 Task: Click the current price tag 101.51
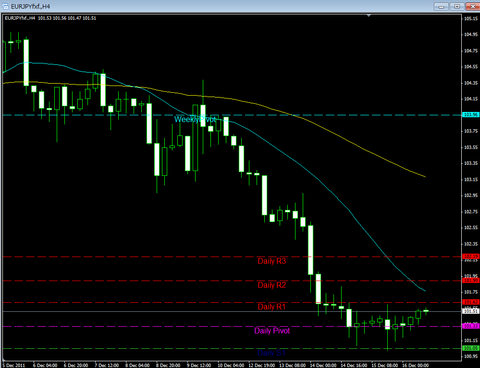(x=471, y=311)
